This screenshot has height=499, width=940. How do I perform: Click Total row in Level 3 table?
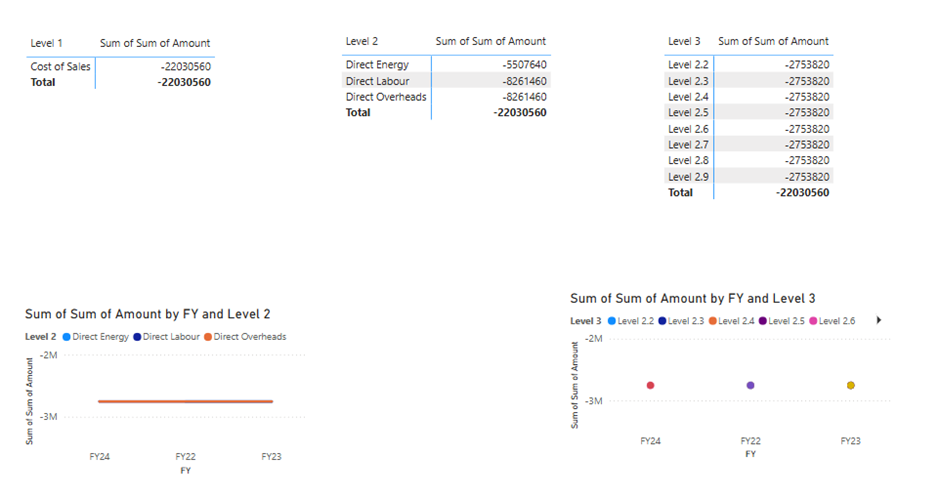(x=749, y=193)
